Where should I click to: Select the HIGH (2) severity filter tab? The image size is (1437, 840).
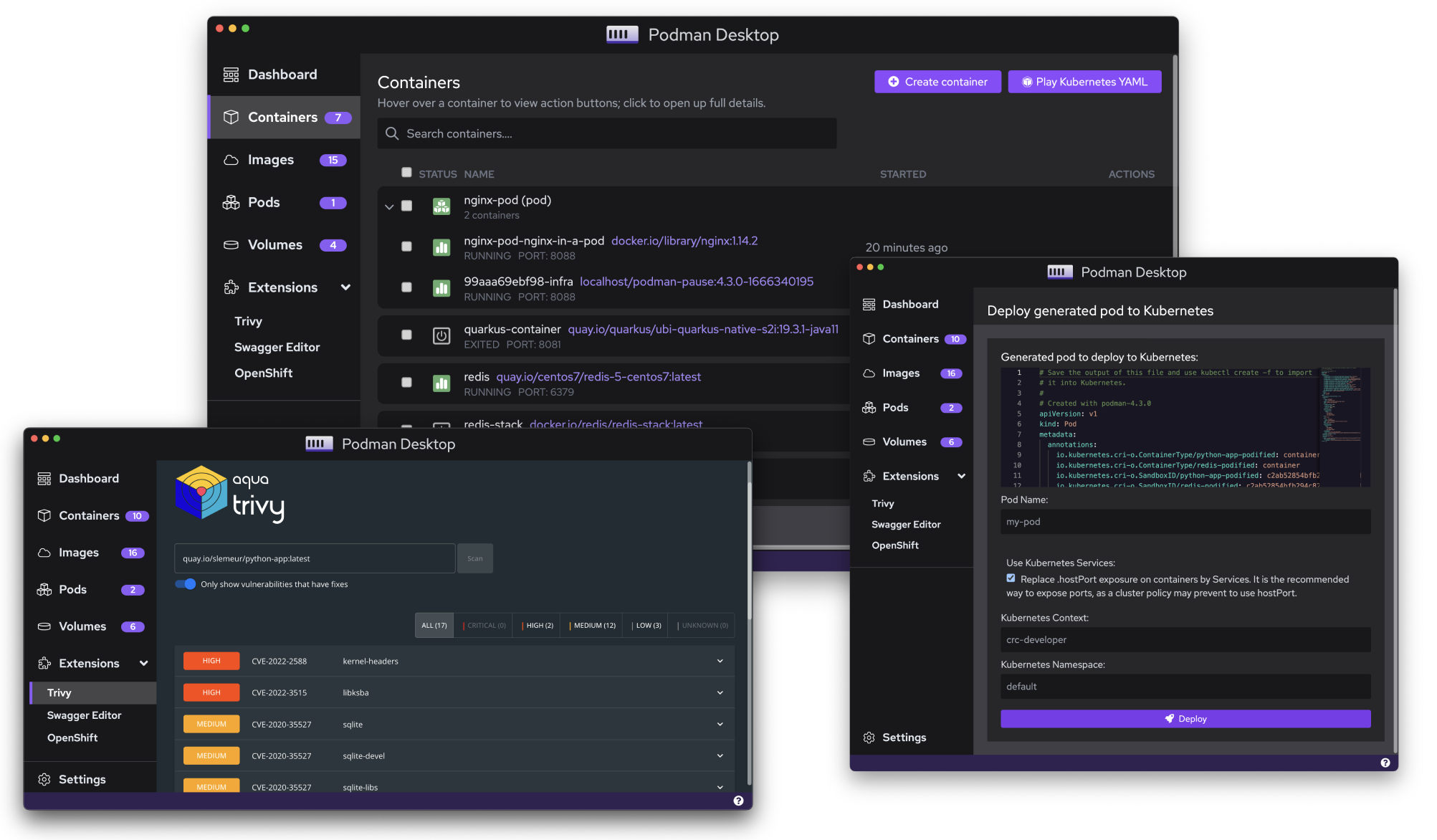pyautogui.click(x=538, y=626)
